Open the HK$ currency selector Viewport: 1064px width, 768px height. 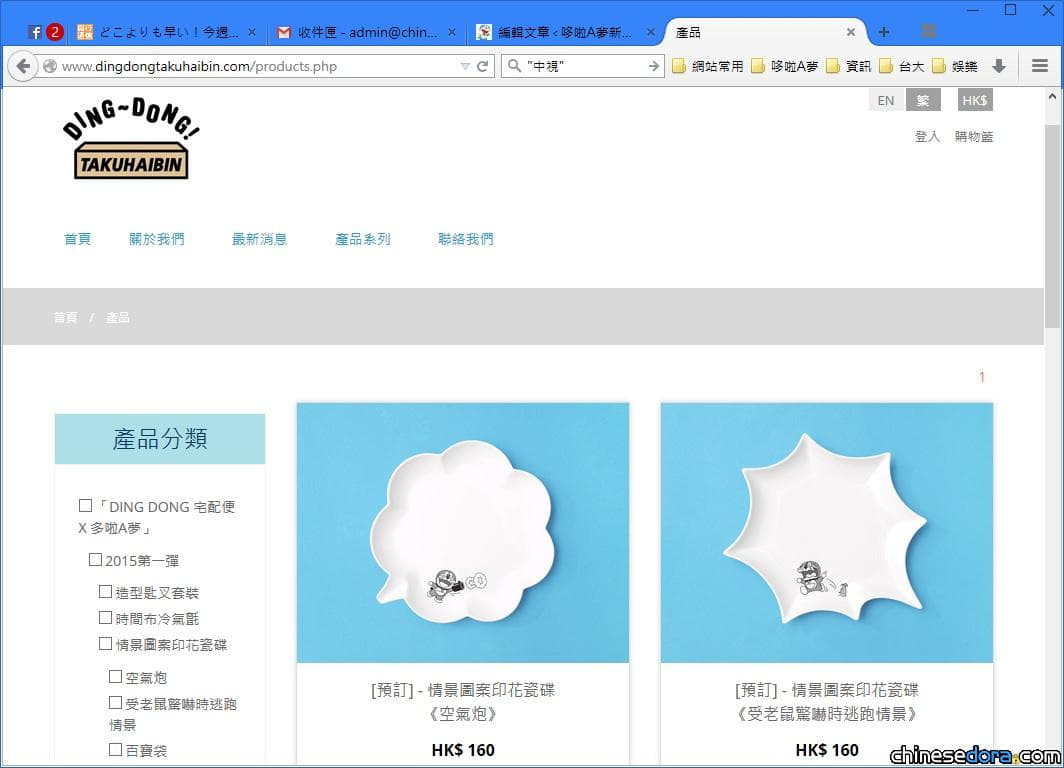(974, 100)
